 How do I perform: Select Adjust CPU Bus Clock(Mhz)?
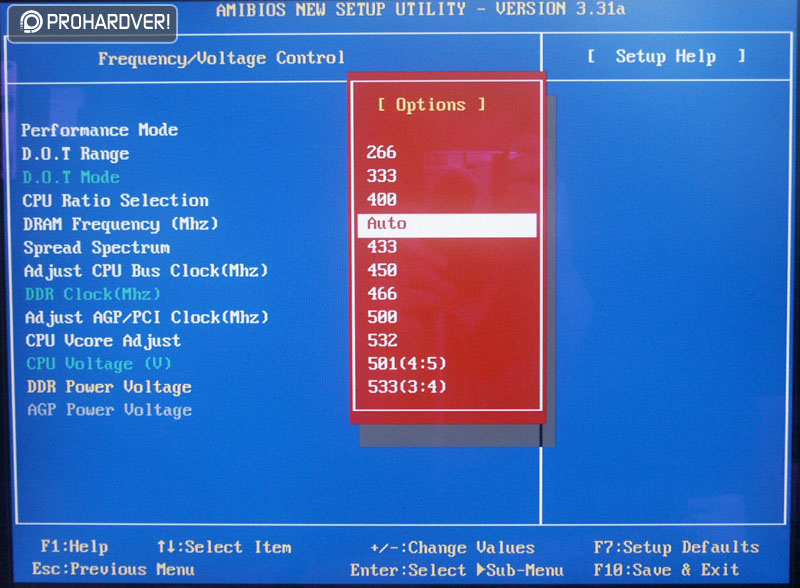[x=146, y=271]
